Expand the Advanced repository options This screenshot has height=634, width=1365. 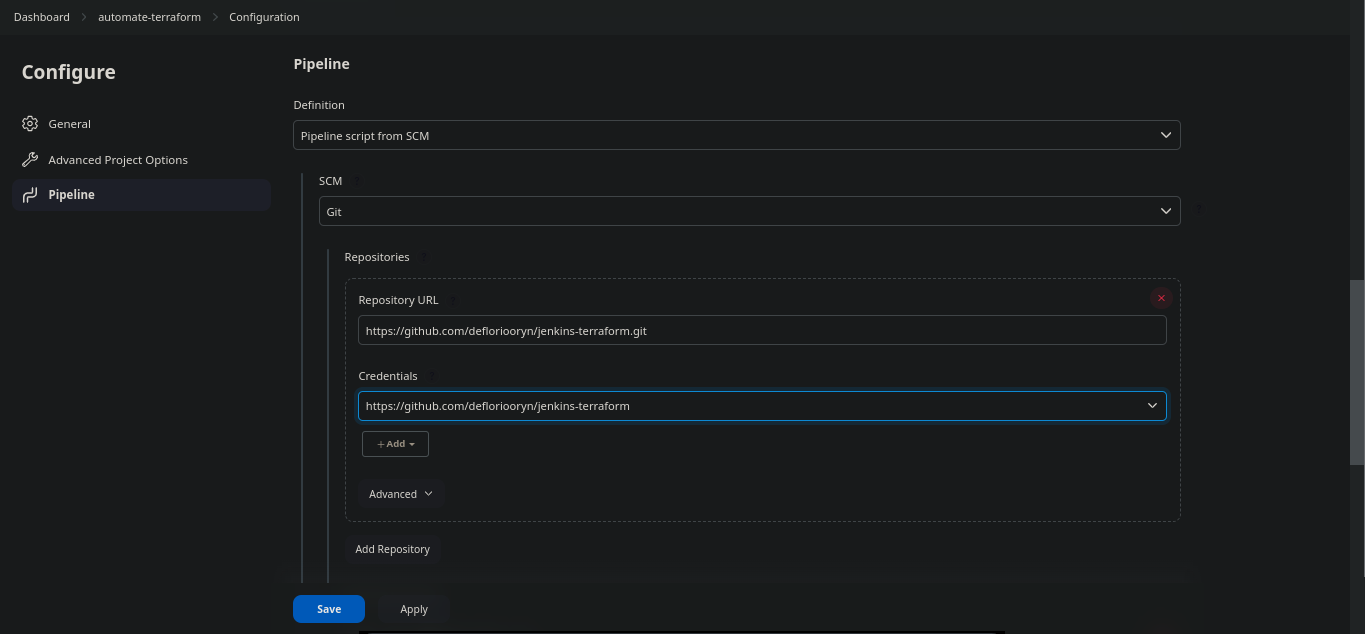400,494
